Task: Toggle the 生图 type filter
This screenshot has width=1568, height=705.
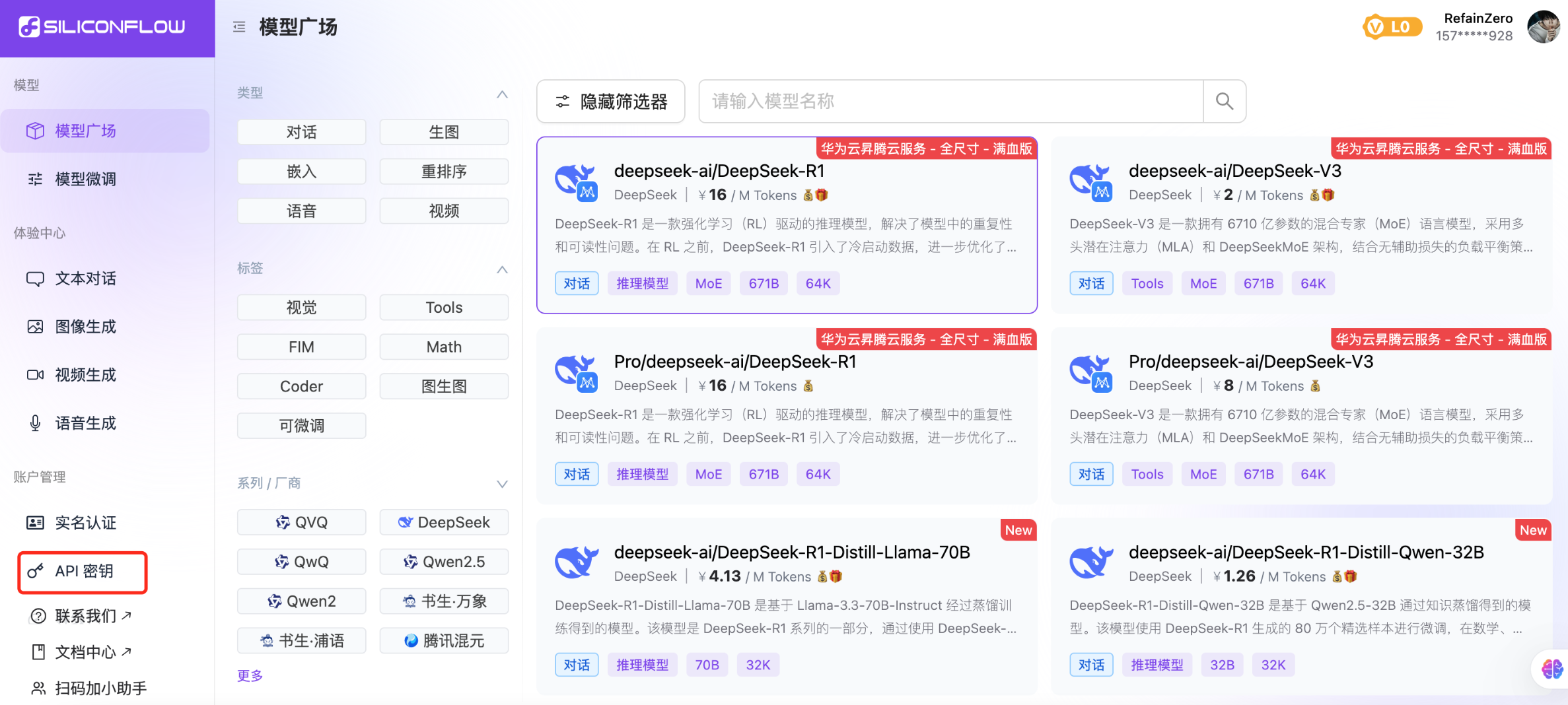Action: tap(444, 132)
